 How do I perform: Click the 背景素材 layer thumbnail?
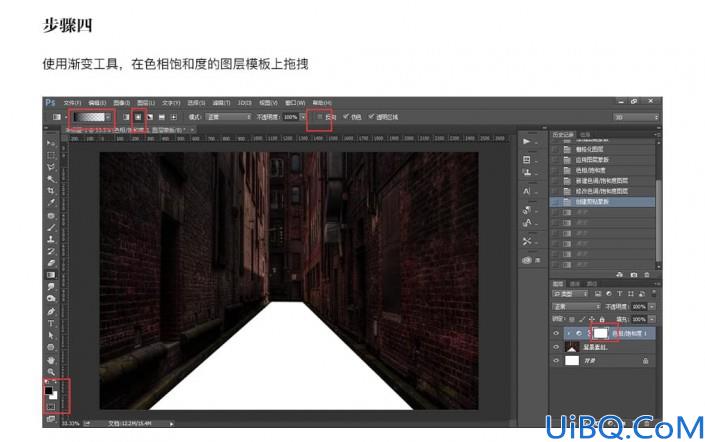pos(572,347)
